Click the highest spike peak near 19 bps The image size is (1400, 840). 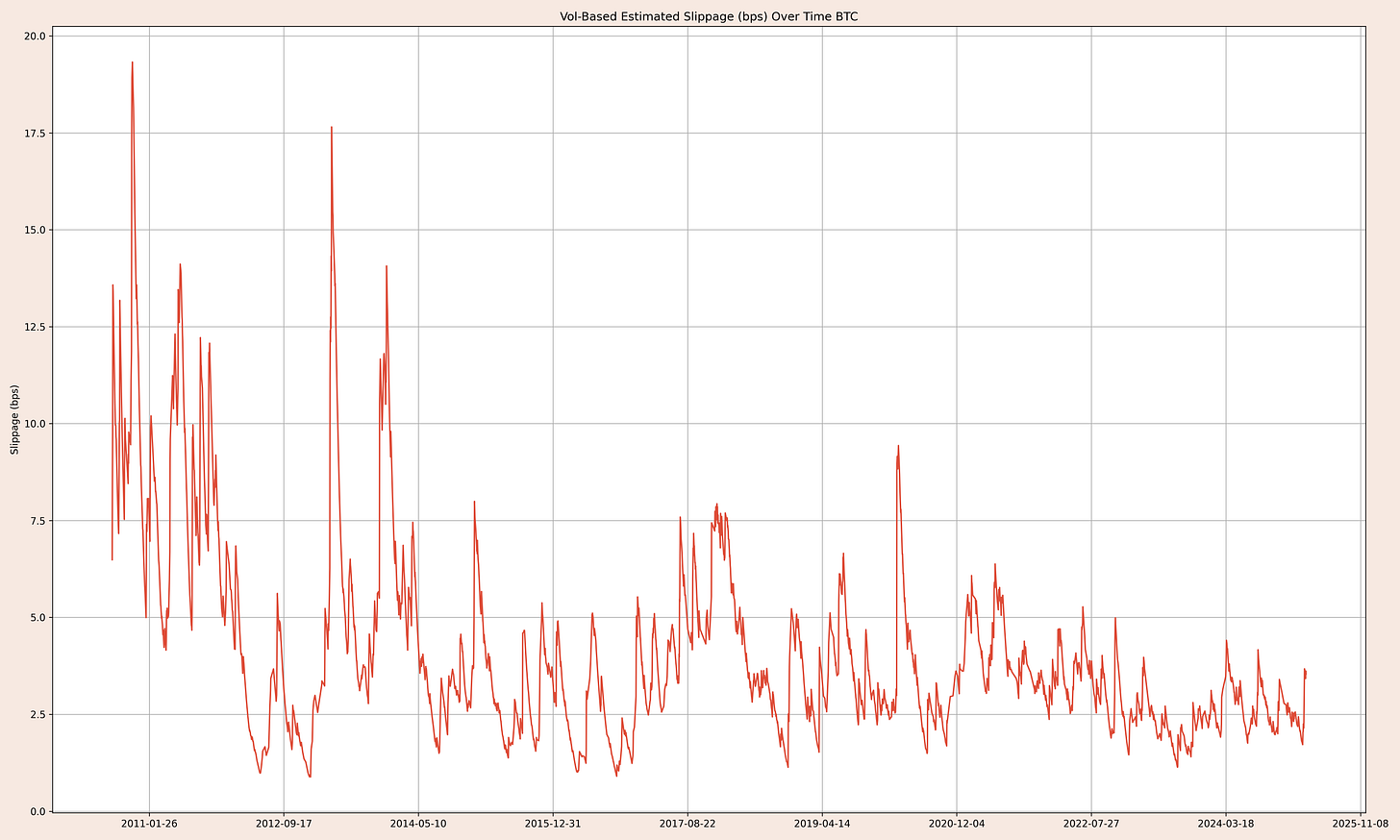pos(133,62)
